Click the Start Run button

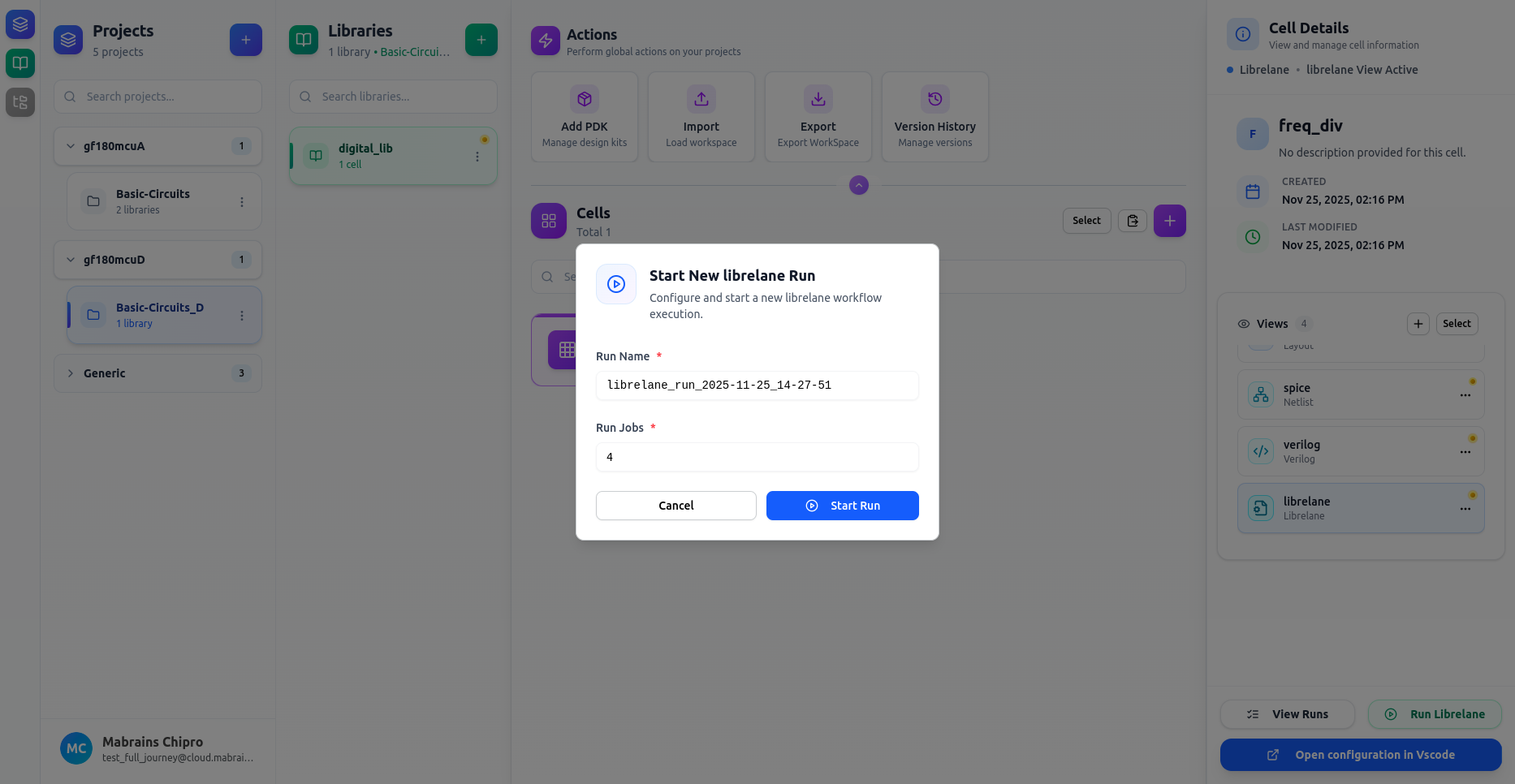click(842, 506)
